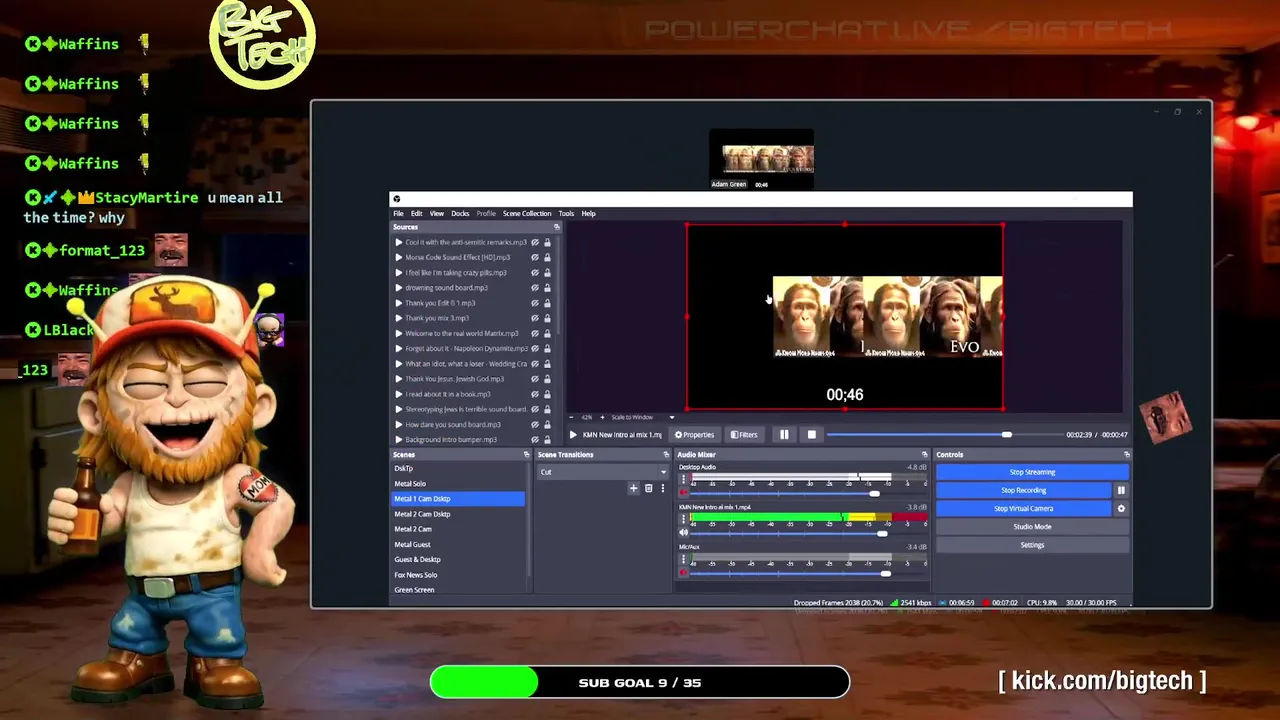Select the Metal Solo scene
The image size is (1280, 720).
point(458,484)
